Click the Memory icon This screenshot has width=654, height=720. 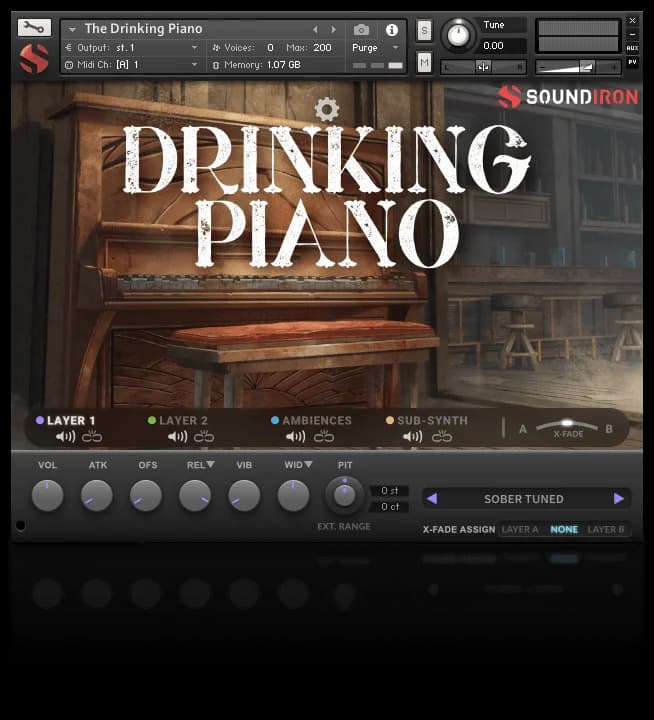[216, 65]
